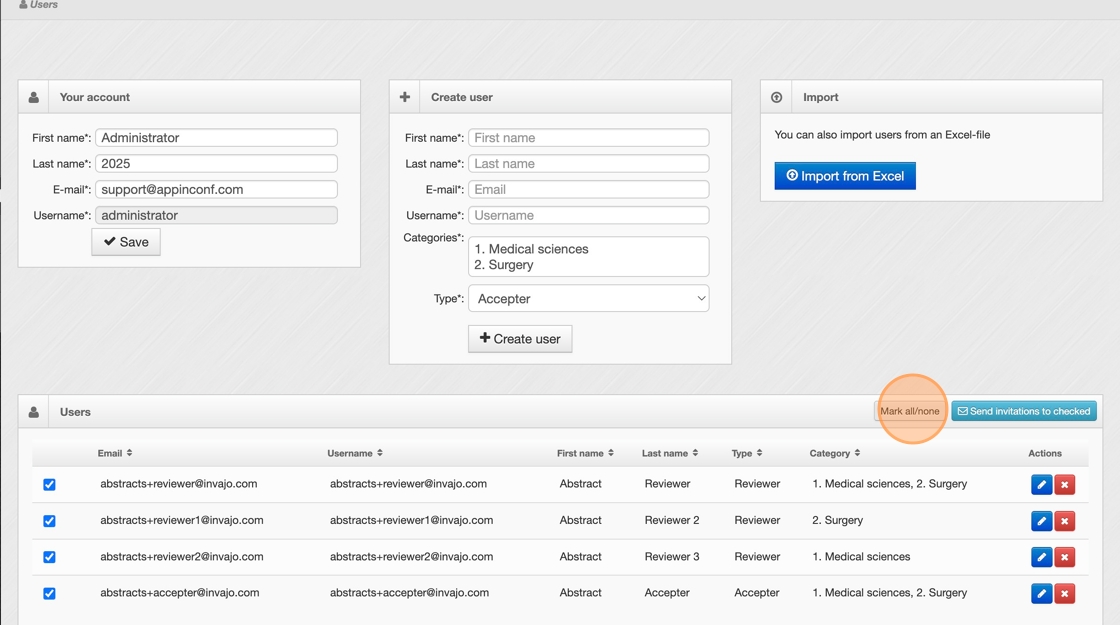This screenshot has width=1120, height=625.
Task: Click edit pencil for abstracts+accepter@invajo.com row
Action: pyautogui.click(x=1041, y=594)
